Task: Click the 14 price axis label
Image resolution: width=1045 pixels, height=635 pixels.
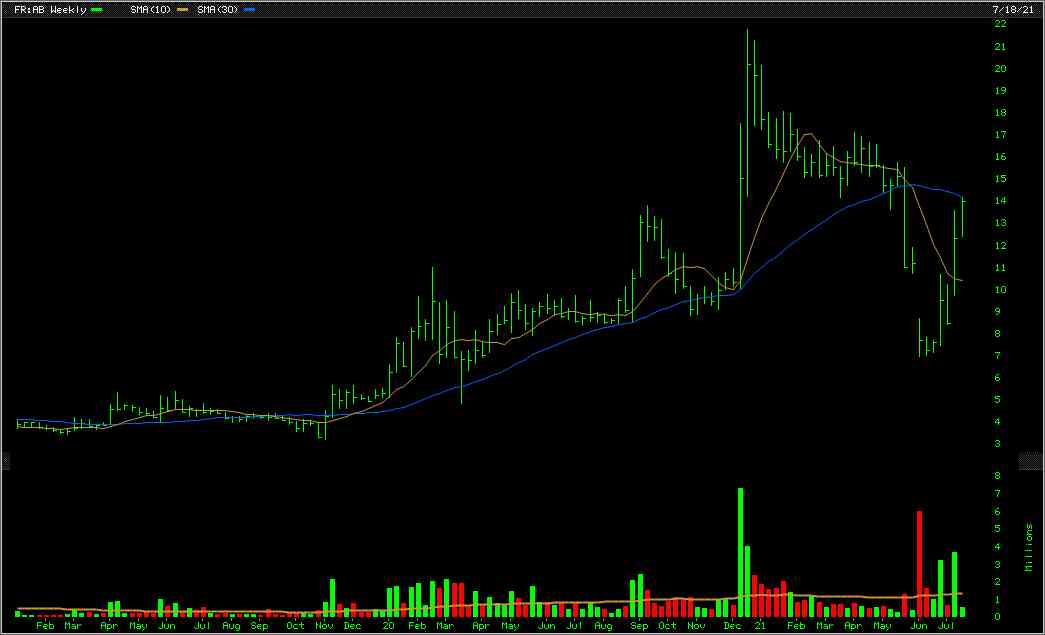Action: (x=1000, y=201)
